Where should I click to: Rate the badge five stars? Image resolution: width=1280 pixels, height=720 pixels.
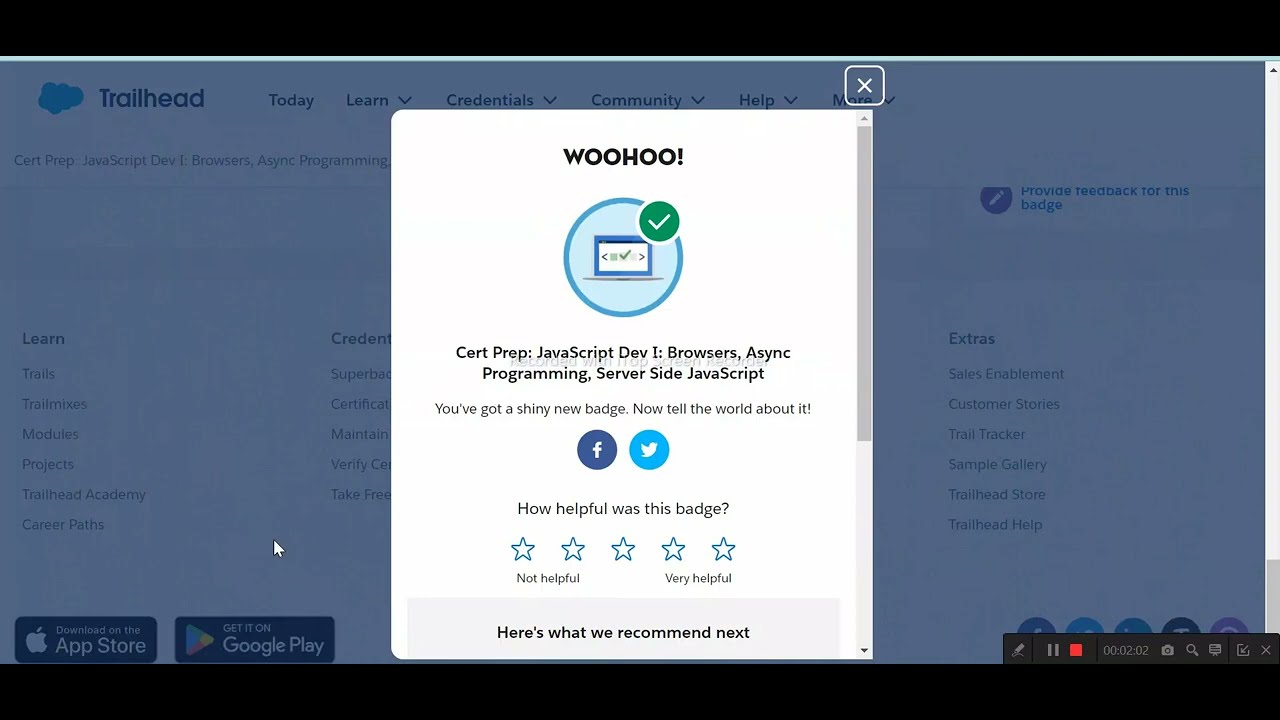click(x=723, y=549)
